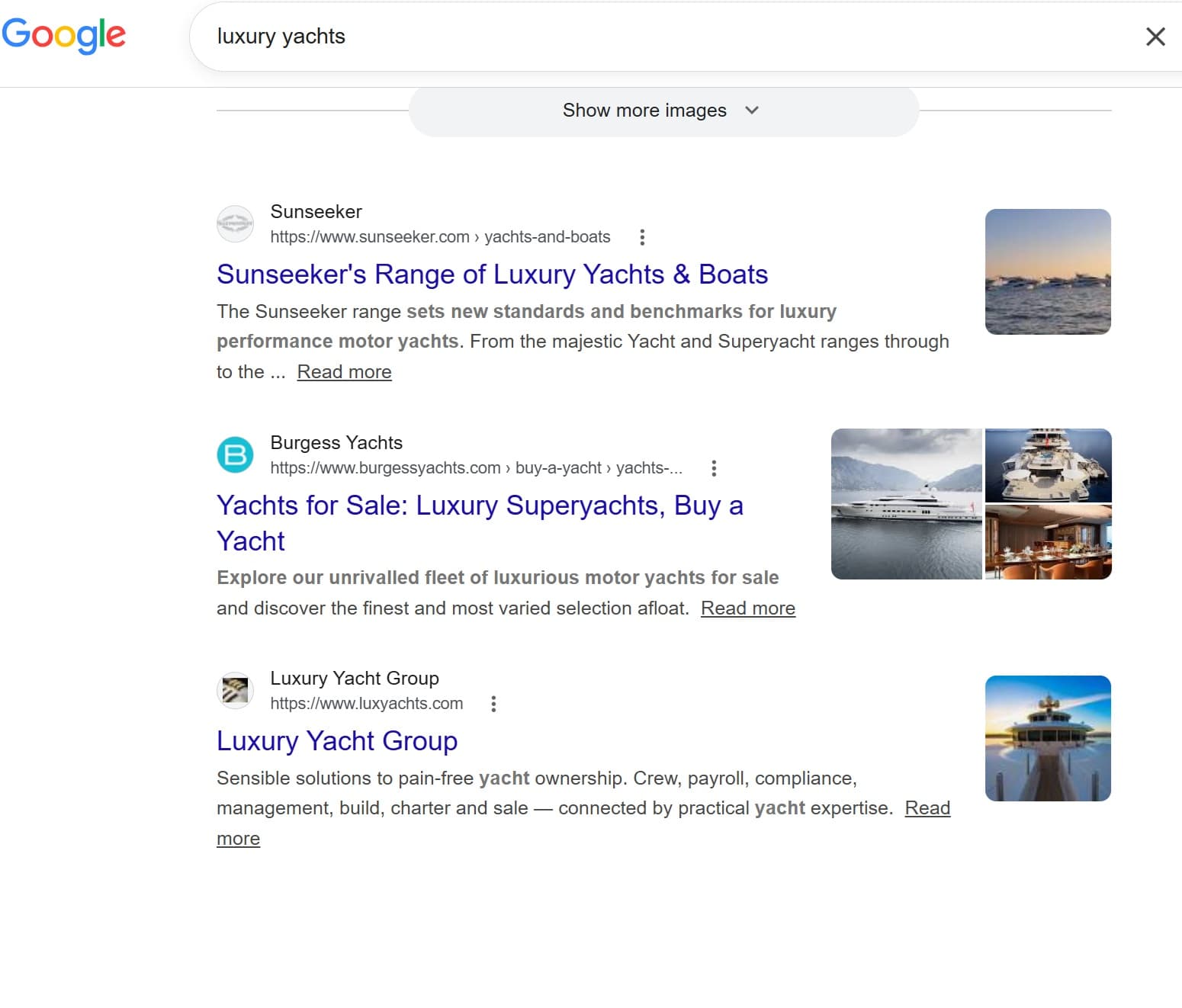Click Read more in the Burgess Yachts snippet
Screen dimensions: 1182x1008
[748, 608]
